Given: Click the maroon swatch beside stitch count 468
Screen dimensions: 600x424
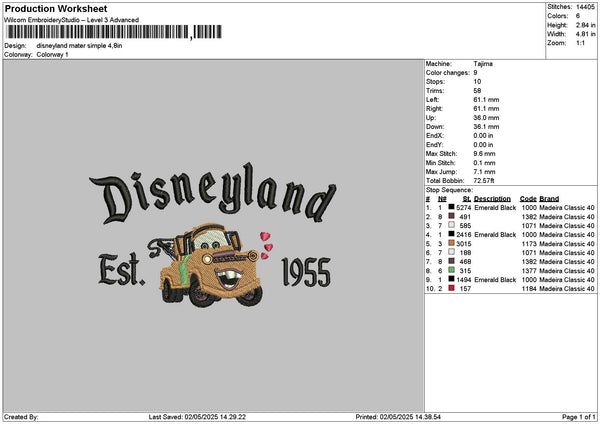Looking at the screenshot, I should [452, 261].
